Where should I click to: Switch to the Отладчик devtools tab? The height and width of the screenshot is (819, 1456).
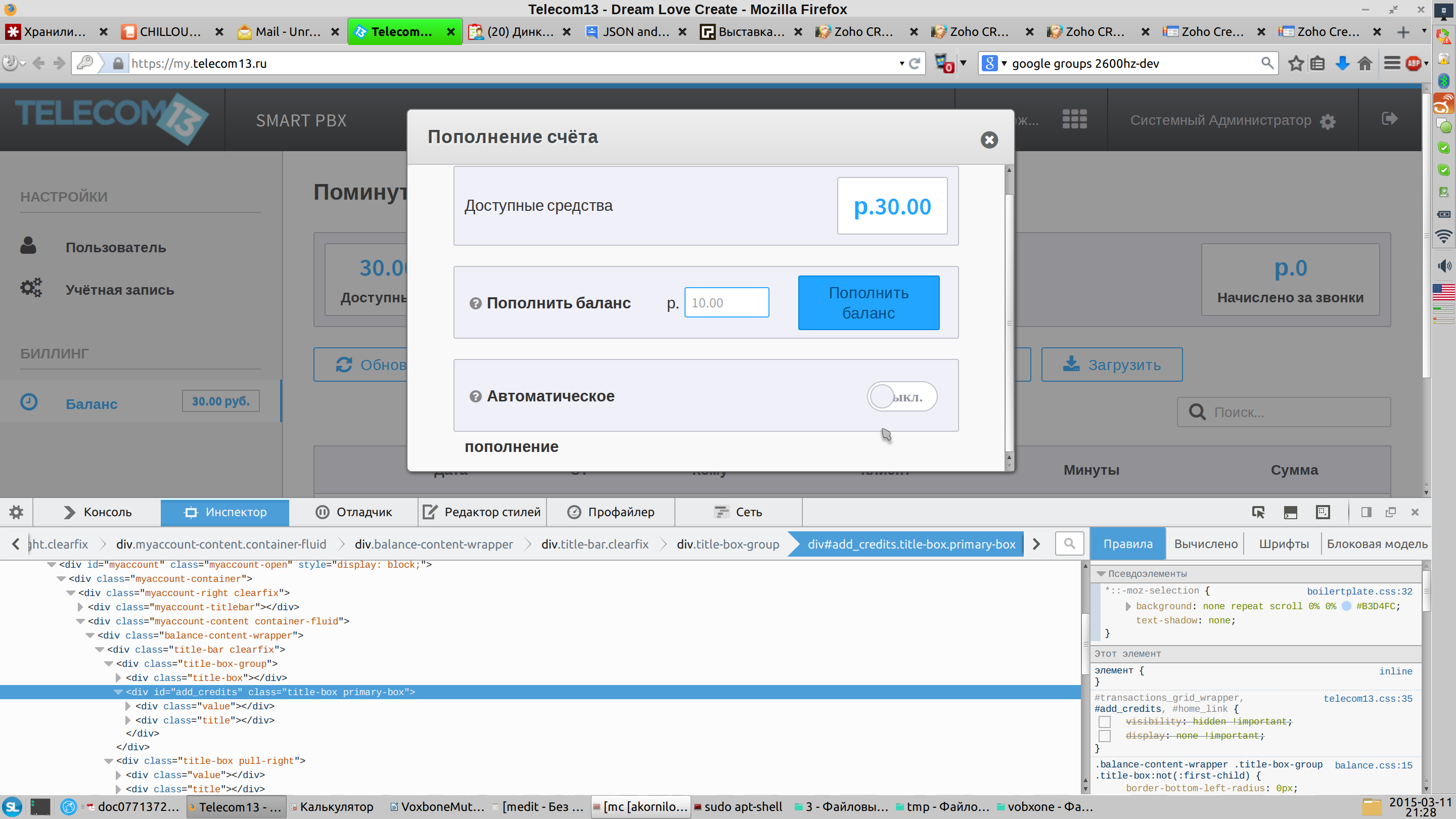coord(353,512)
